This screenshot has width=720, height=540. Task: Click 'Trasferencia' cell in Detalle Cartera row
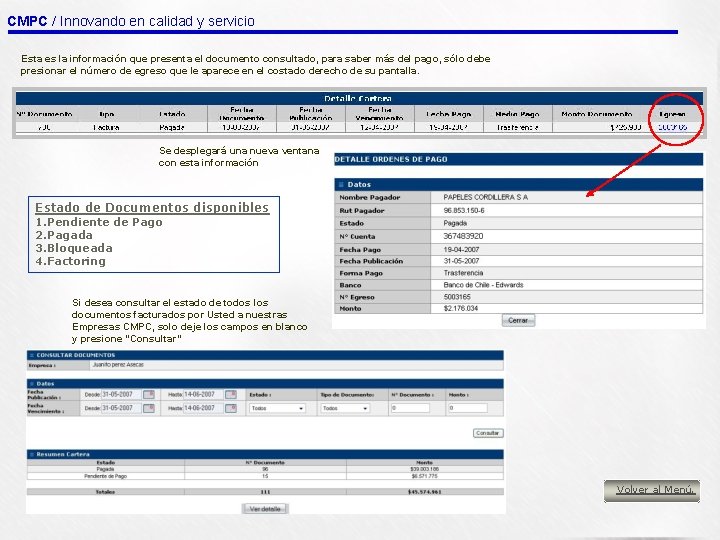tap(518, 127)
